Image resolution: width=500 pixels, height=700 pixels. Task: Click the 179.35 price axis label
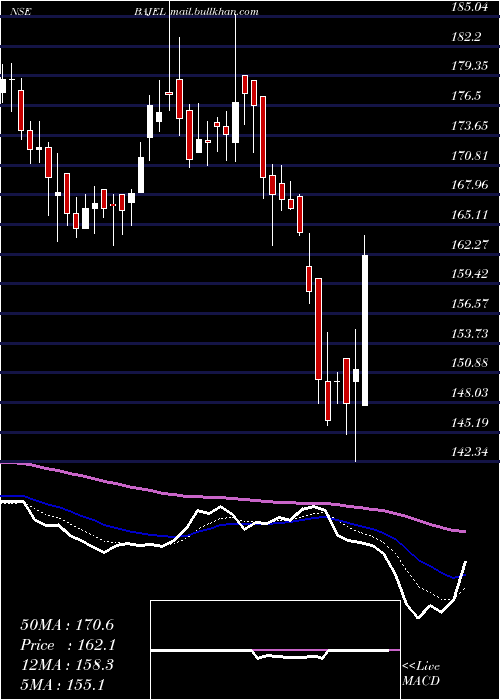pos(470,66)
